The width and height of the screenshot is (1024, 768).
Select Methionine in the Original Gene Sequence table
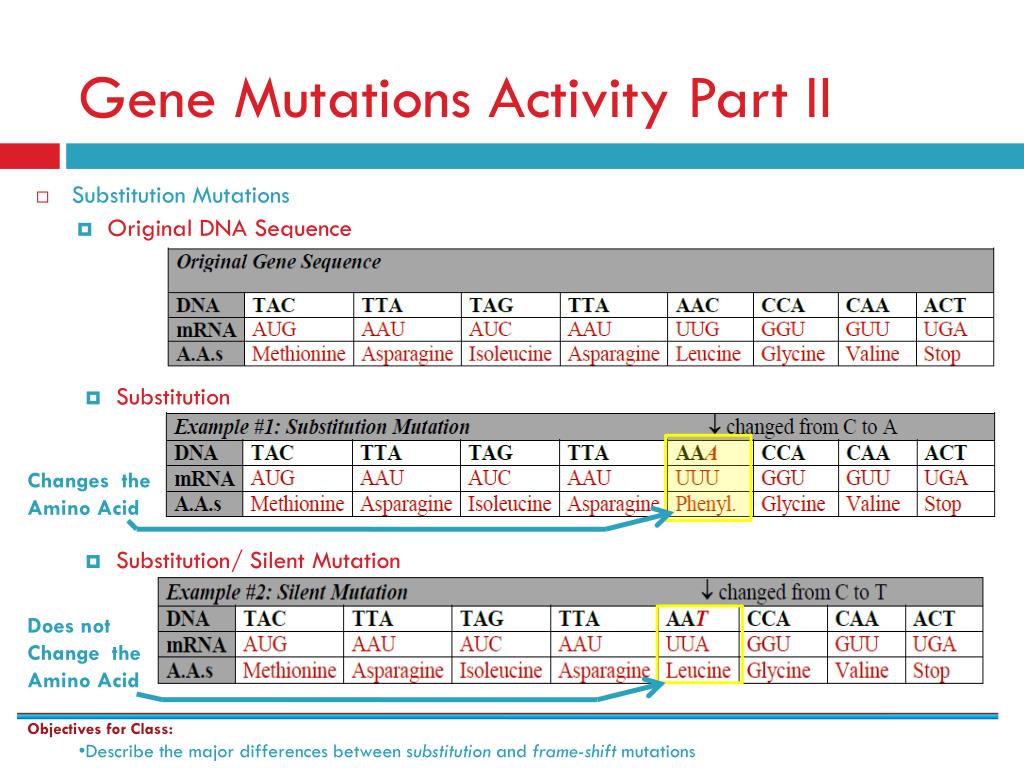298,354
